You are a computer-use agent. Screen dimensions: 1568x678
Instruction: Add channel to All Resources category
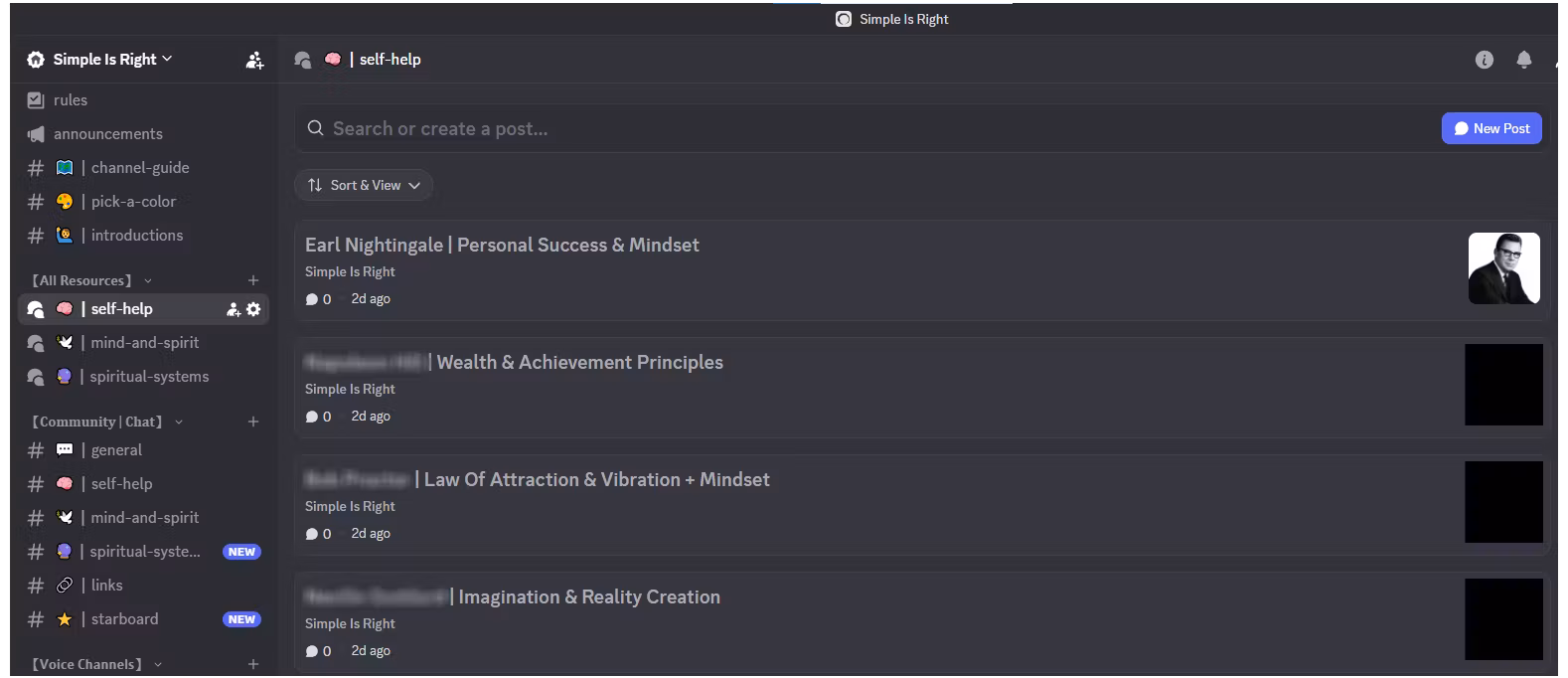(253, 280)
